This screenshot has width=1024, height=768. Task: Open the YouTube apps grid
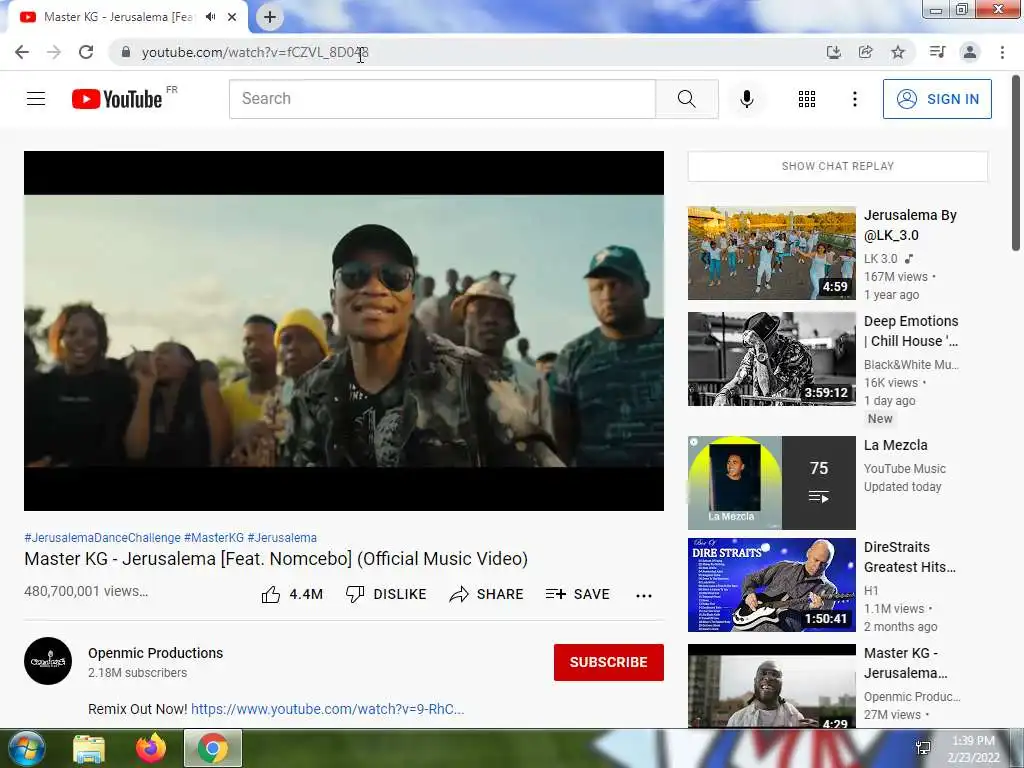pyautogui.click(x=807, y=99)
